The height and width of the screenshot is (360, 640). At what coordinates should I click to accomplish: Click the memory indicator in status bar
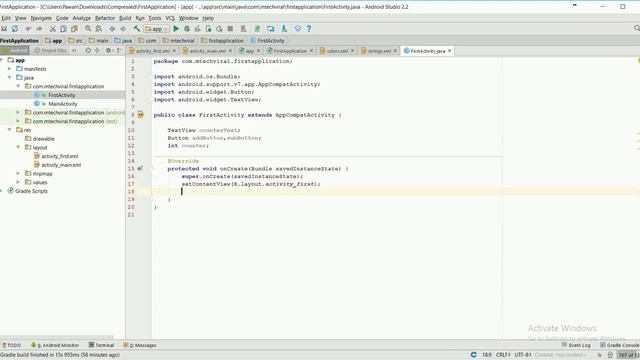[x=627, y=355]
